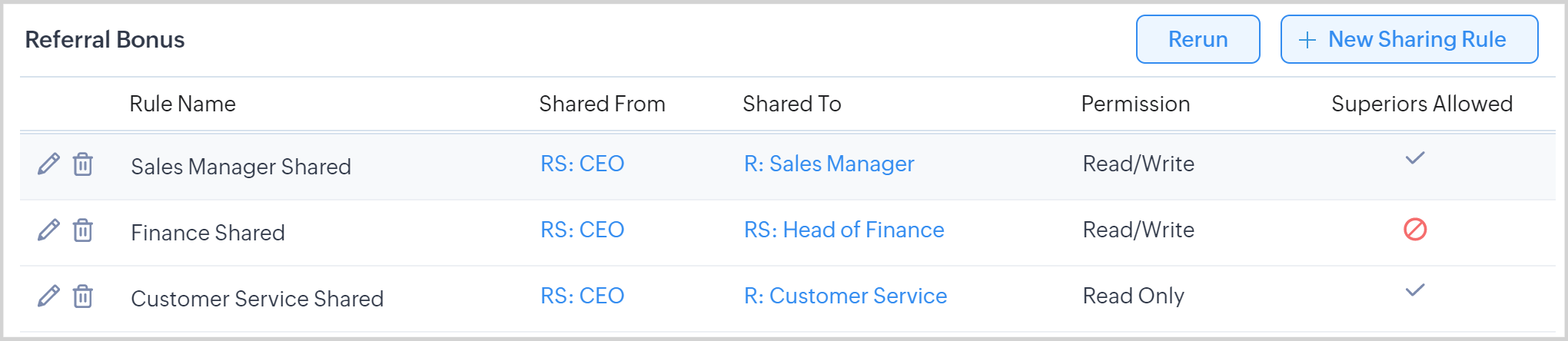Click the Rule Name column header
The image size is (1568, 341).
point(182,104)
